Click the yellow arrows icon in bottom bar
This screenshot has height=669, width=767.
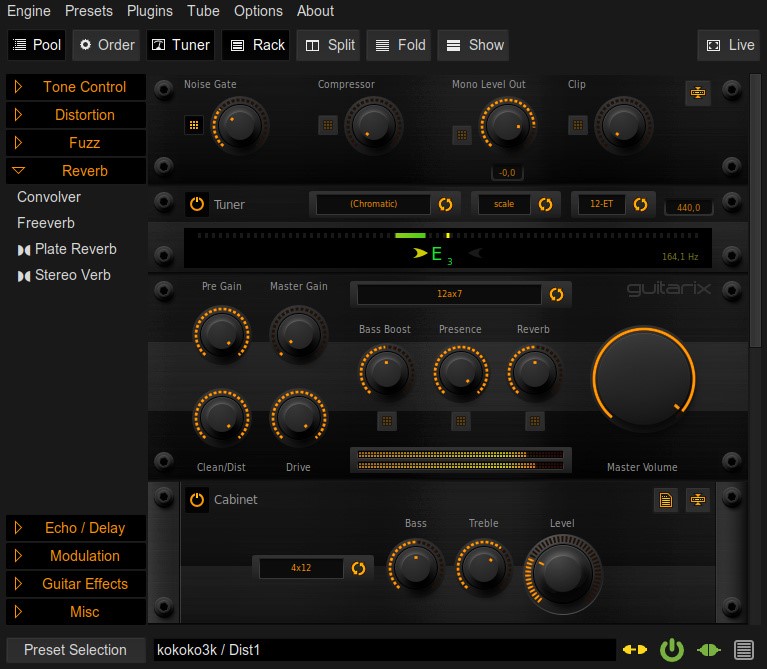635,650
